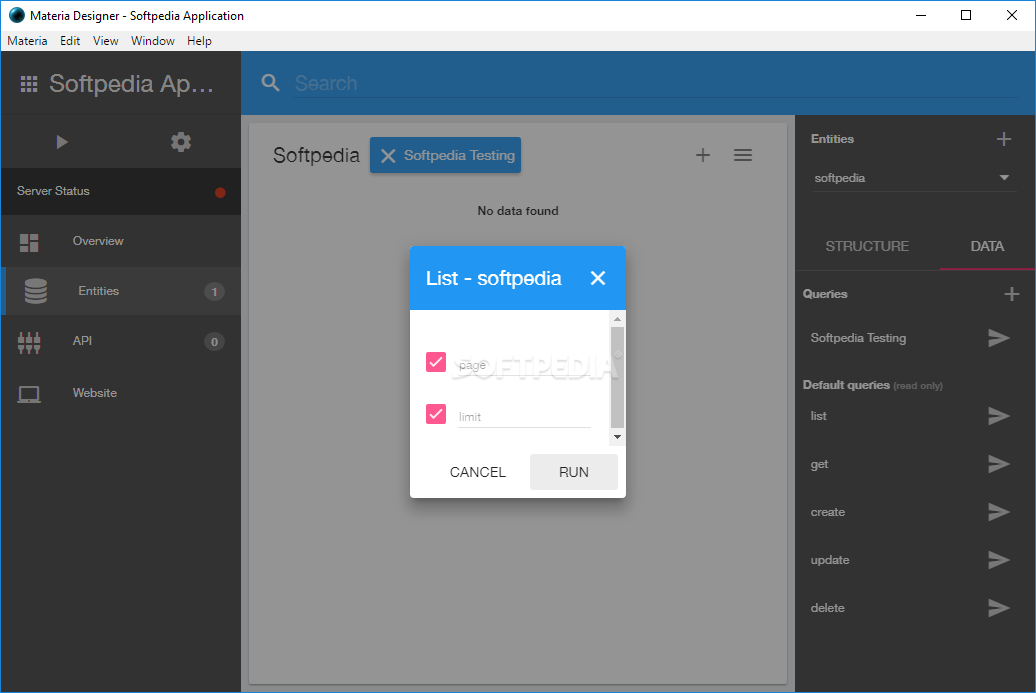Click the Softpedia Testing chip label
The width and height of the screenshot is (1036, 693).
[459, 155]
